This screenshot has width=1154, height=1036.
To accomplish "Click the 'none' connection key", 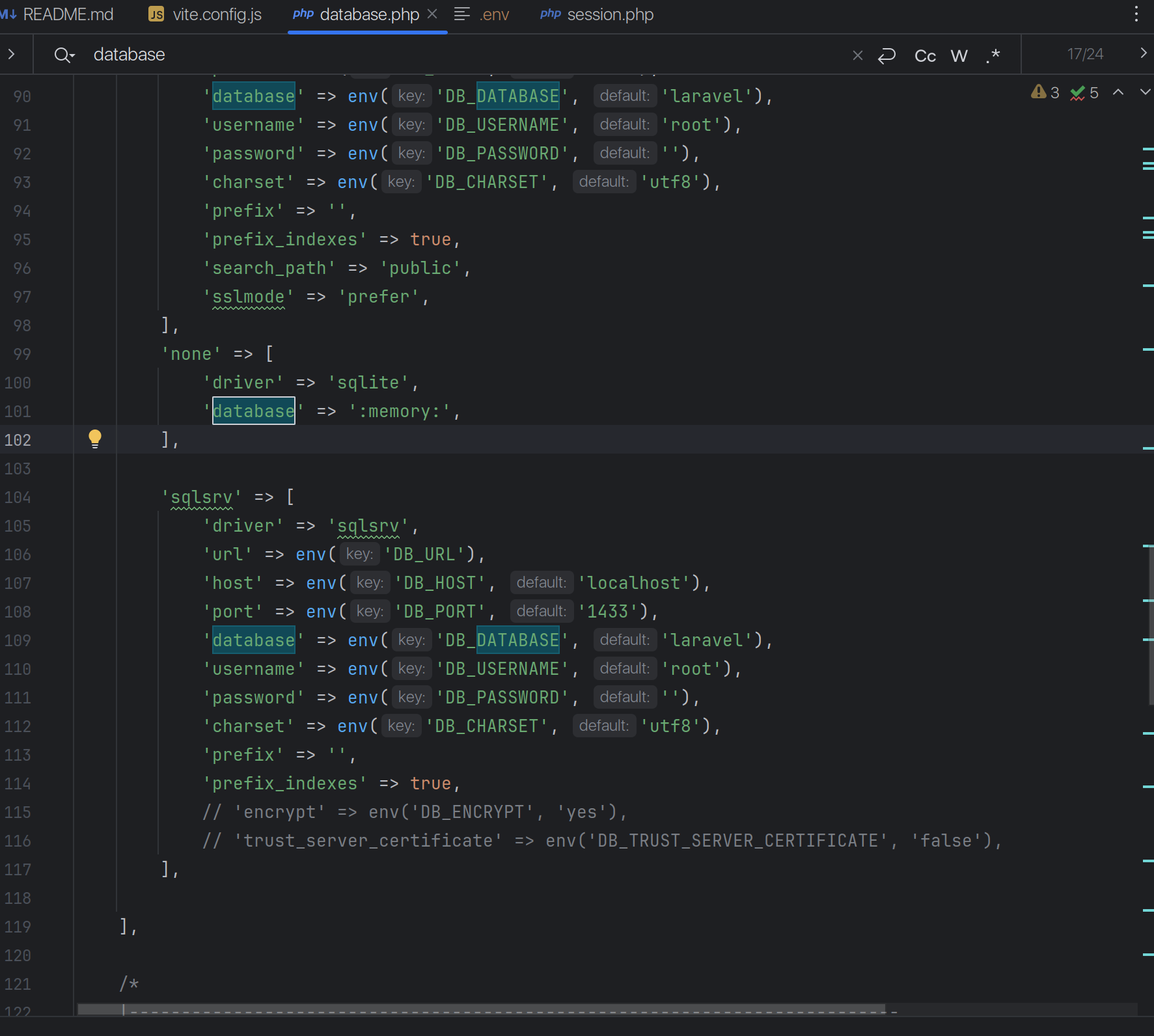I will 191,354.
